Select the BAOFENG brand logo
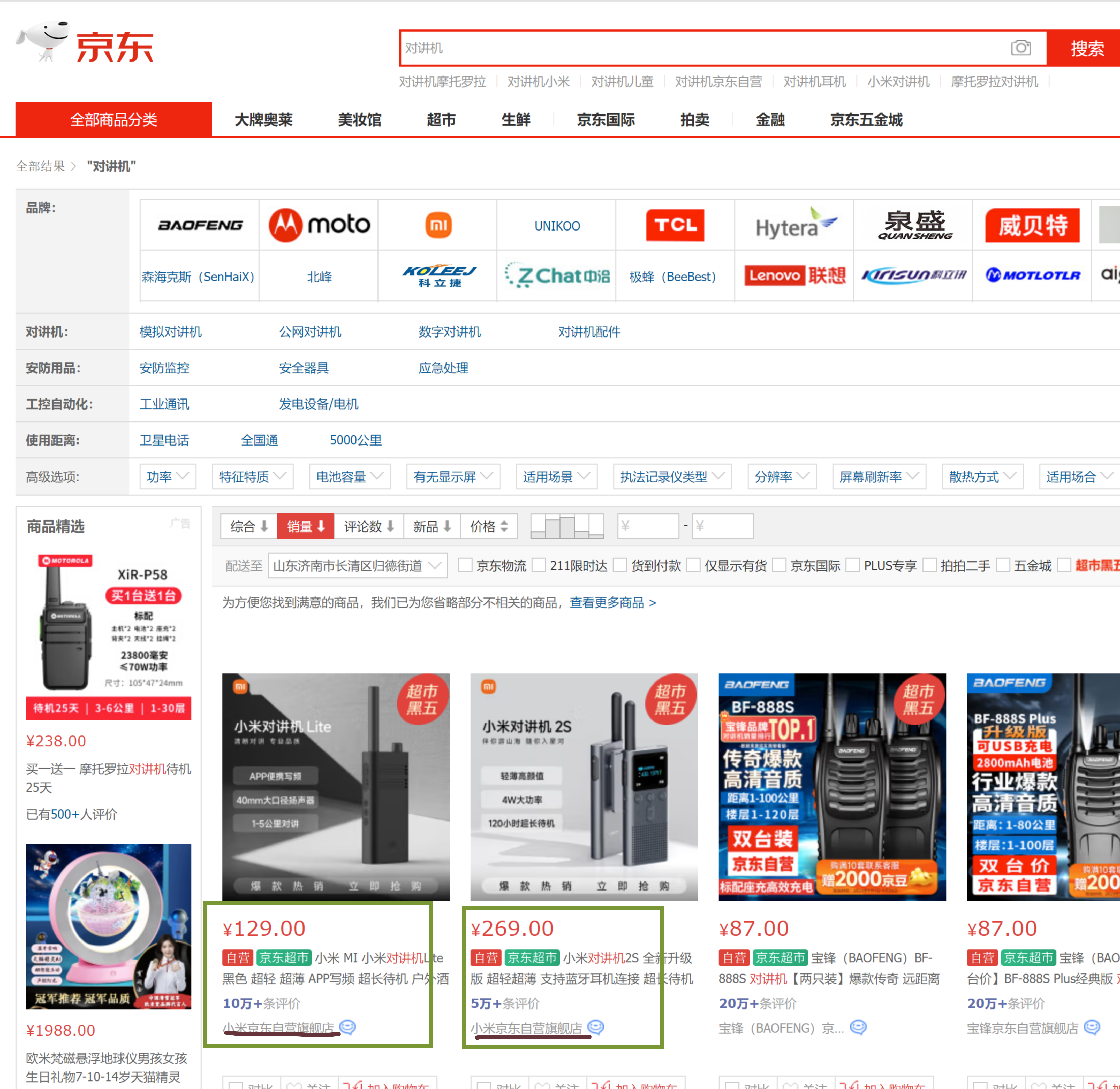The image size is (1120, 1089). click(200, 225)
